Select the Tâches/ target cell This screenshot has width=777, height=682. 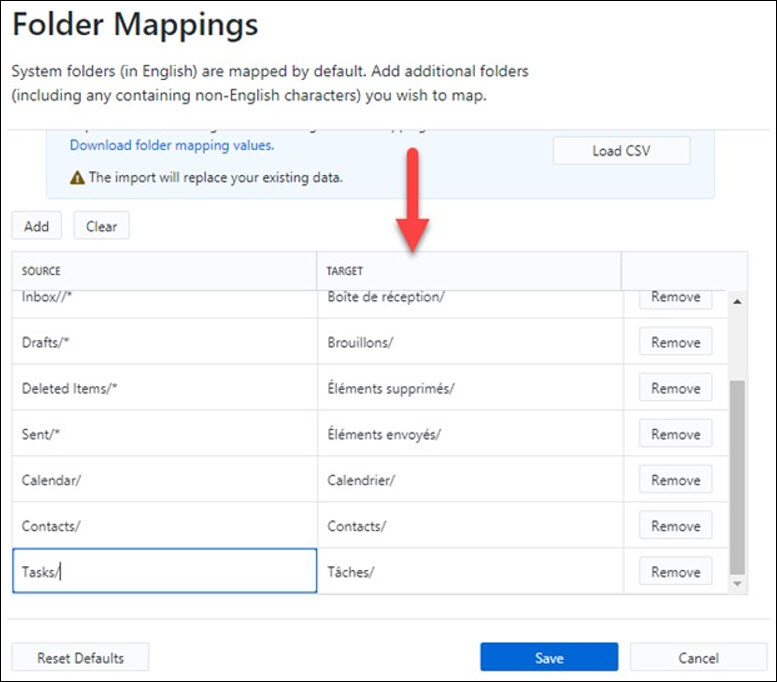(x=468, y=572)
